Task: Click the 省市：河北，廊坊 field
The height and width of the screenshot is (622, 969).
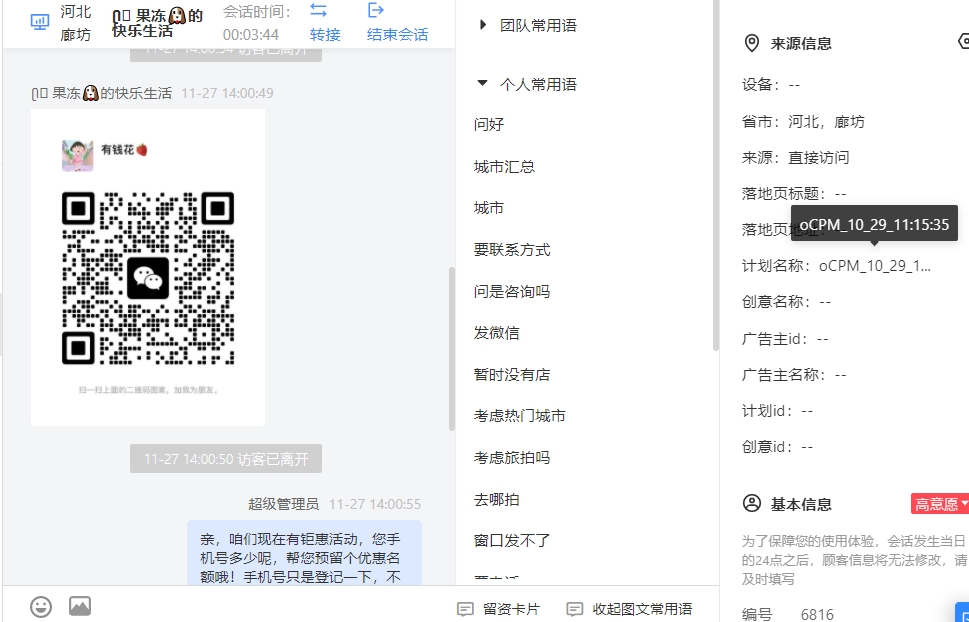Action: click(803, 122)
